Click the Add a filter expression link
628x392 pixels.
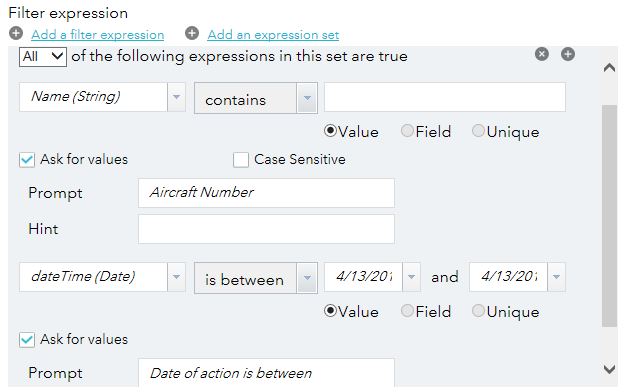click(98, 35)
